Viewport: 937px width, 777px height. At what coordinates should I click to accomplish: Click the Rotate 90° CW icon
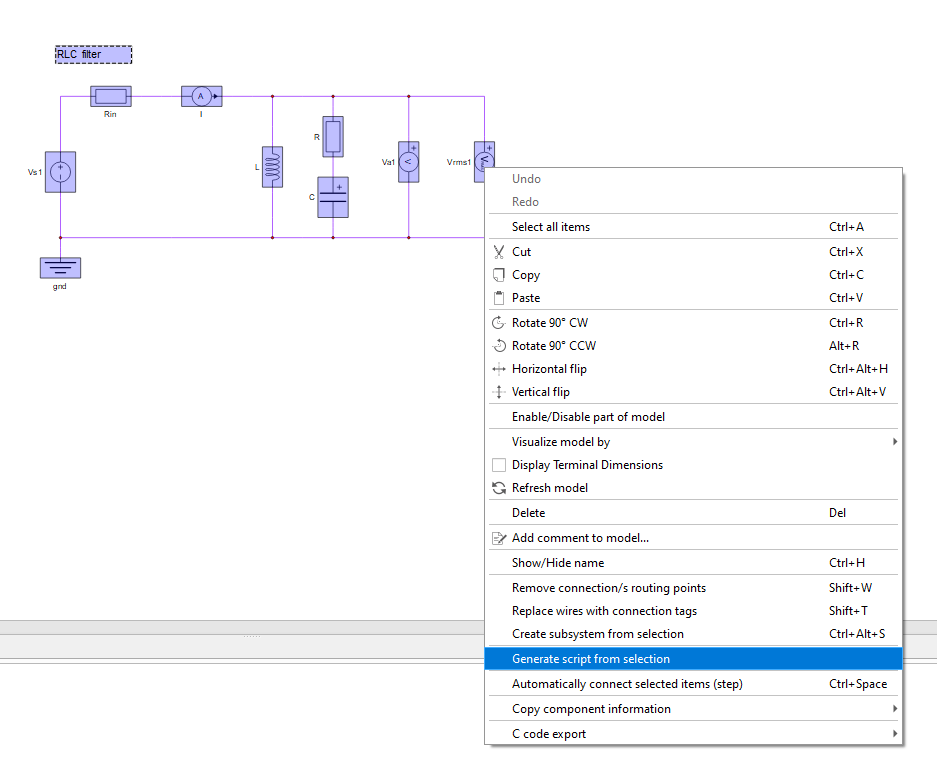pos(499,323)
